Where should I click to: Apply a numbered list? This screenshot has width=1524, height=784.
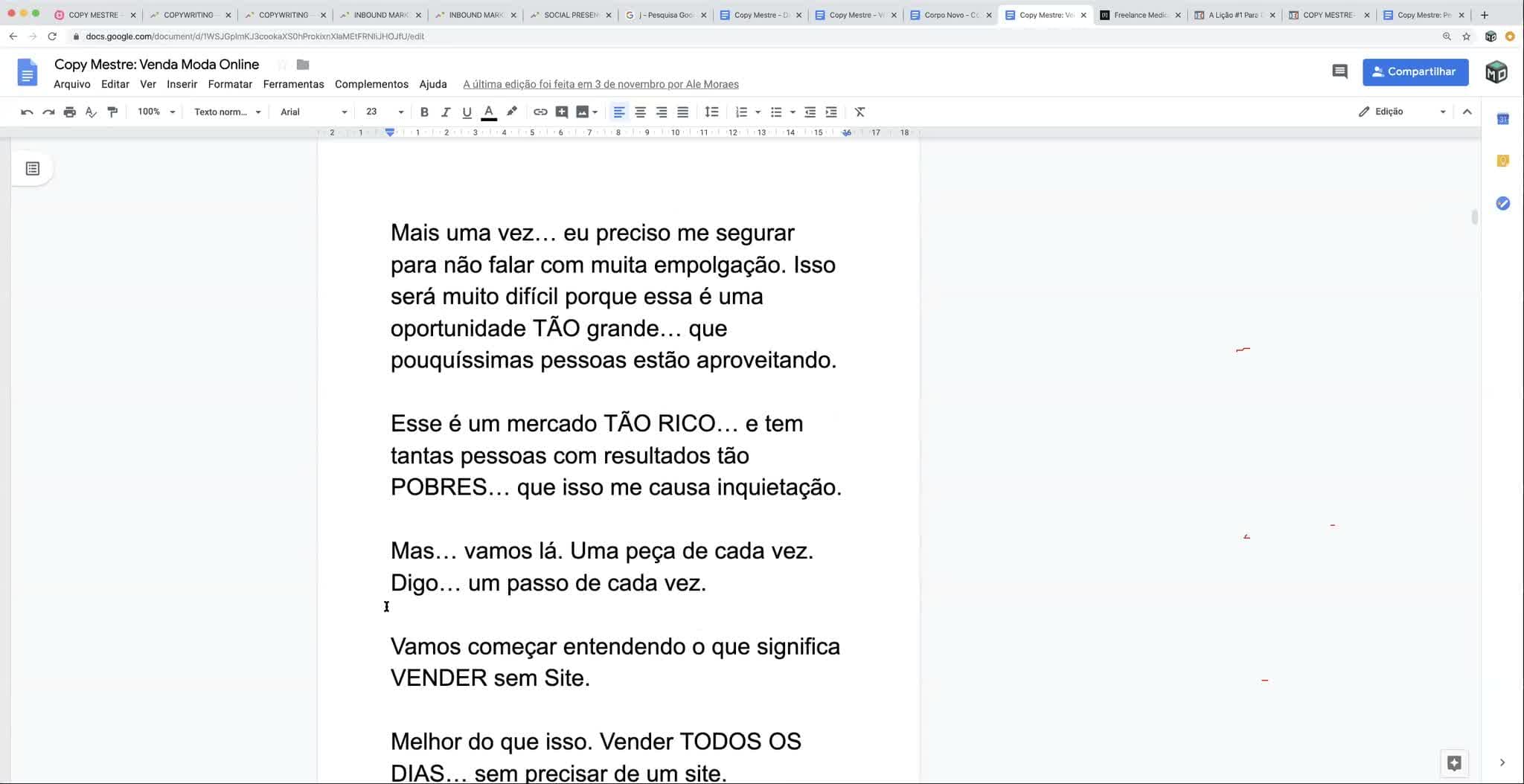coord(741,112)
